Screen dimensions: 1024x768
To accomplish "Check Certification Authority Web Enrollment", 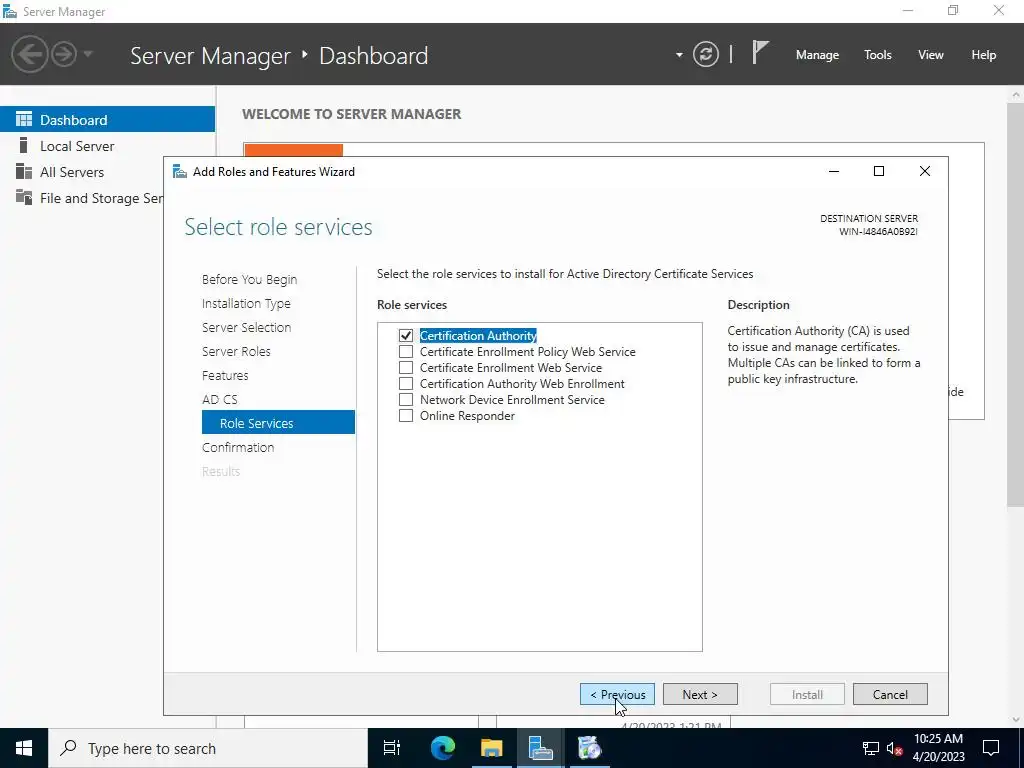I will [x=406, y=383].
